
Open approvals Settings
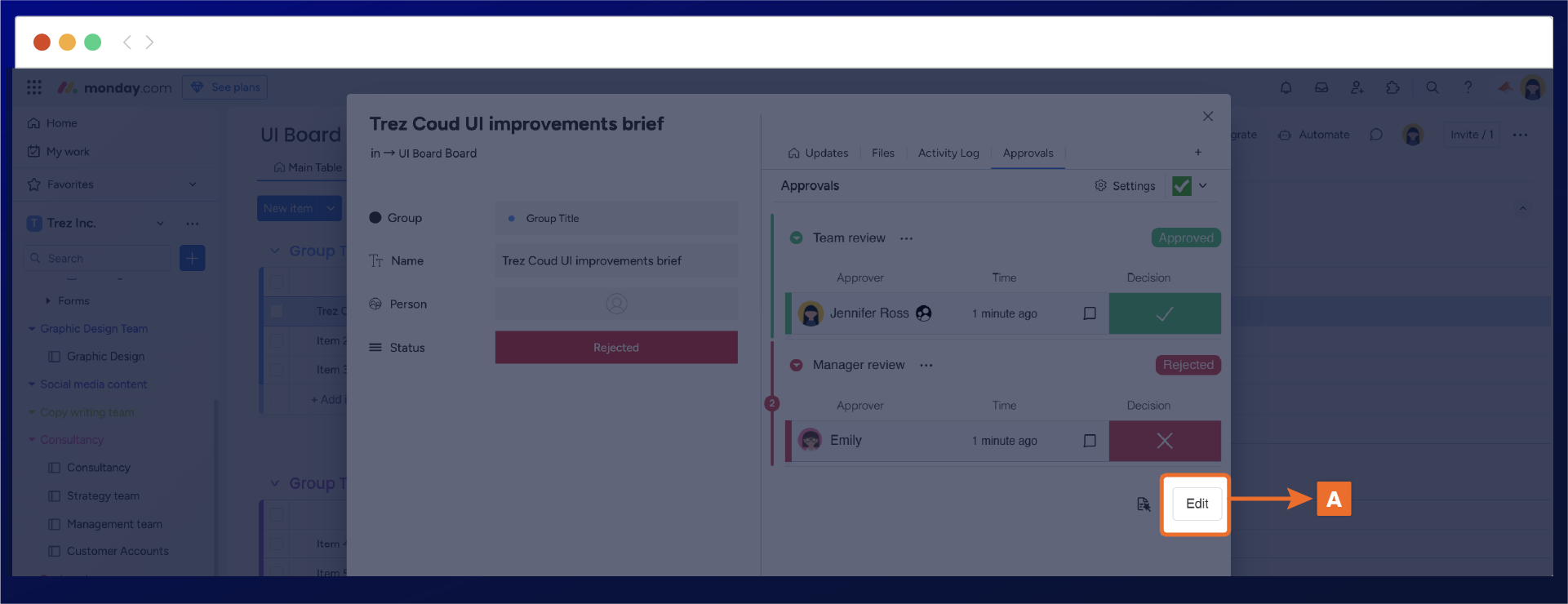point(1125,186)
